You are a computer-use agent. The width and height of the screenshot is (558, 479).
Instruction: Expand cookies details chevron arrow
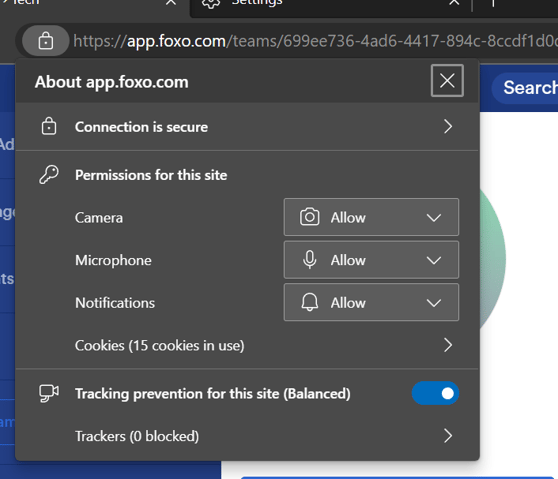[448, 345]
